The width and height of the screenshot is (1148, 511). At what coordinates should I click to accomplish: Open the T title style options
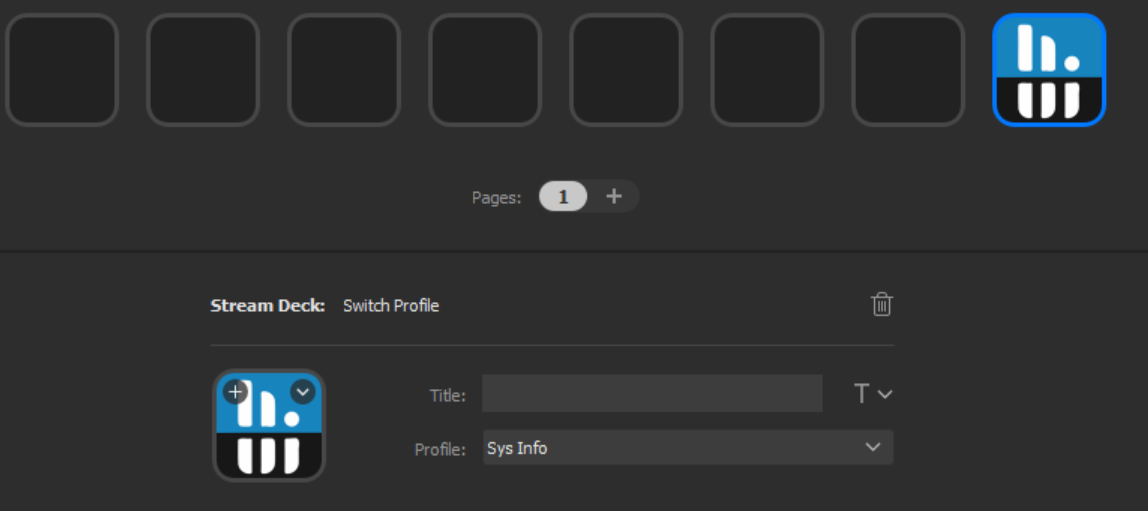point(873,394)
